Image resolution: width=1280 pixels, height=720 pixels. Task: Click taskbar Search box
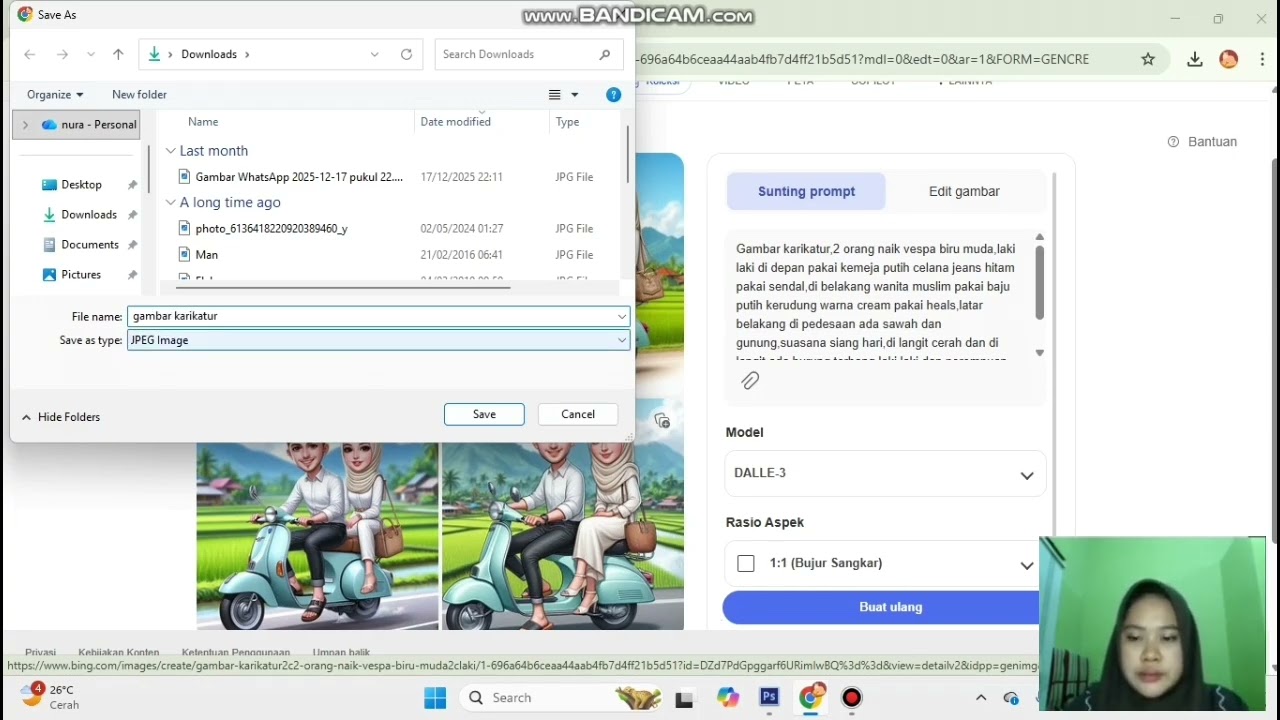click(x=562, y=698)
